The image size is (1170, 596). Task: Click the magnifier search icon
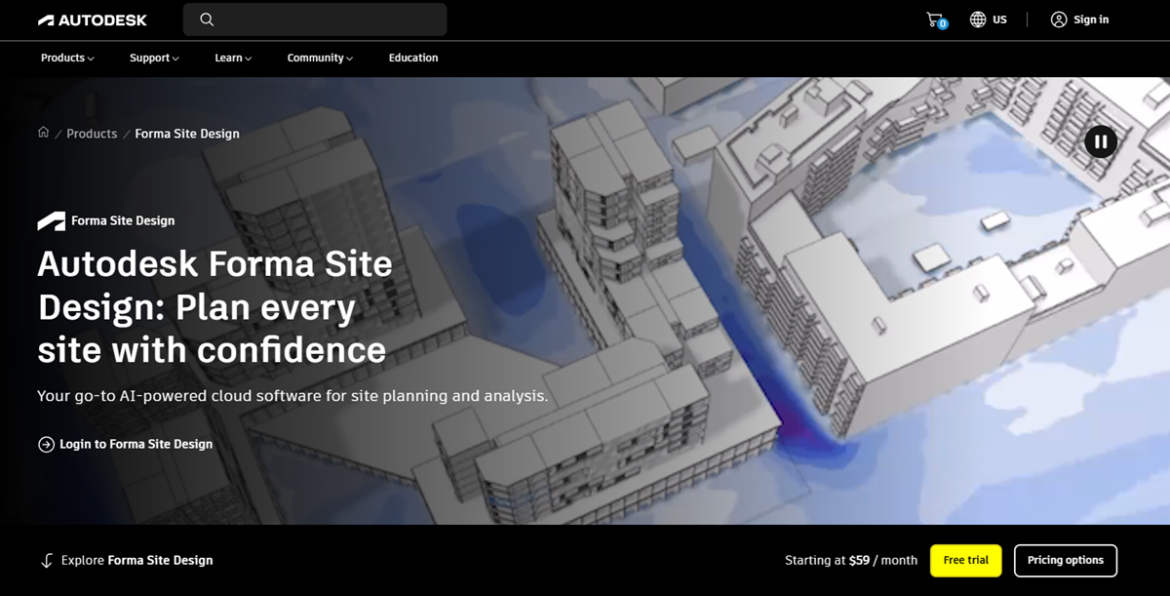(x=207, y=20)
